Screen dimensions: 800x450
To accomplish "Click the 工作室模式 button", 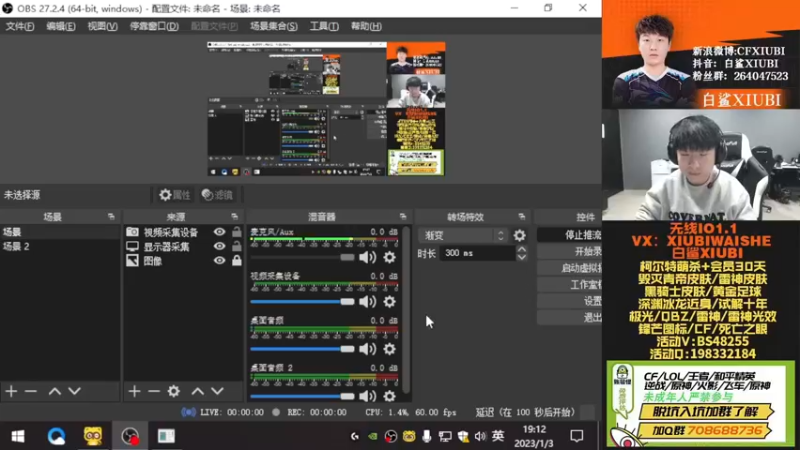I will (x=569, y=285).
